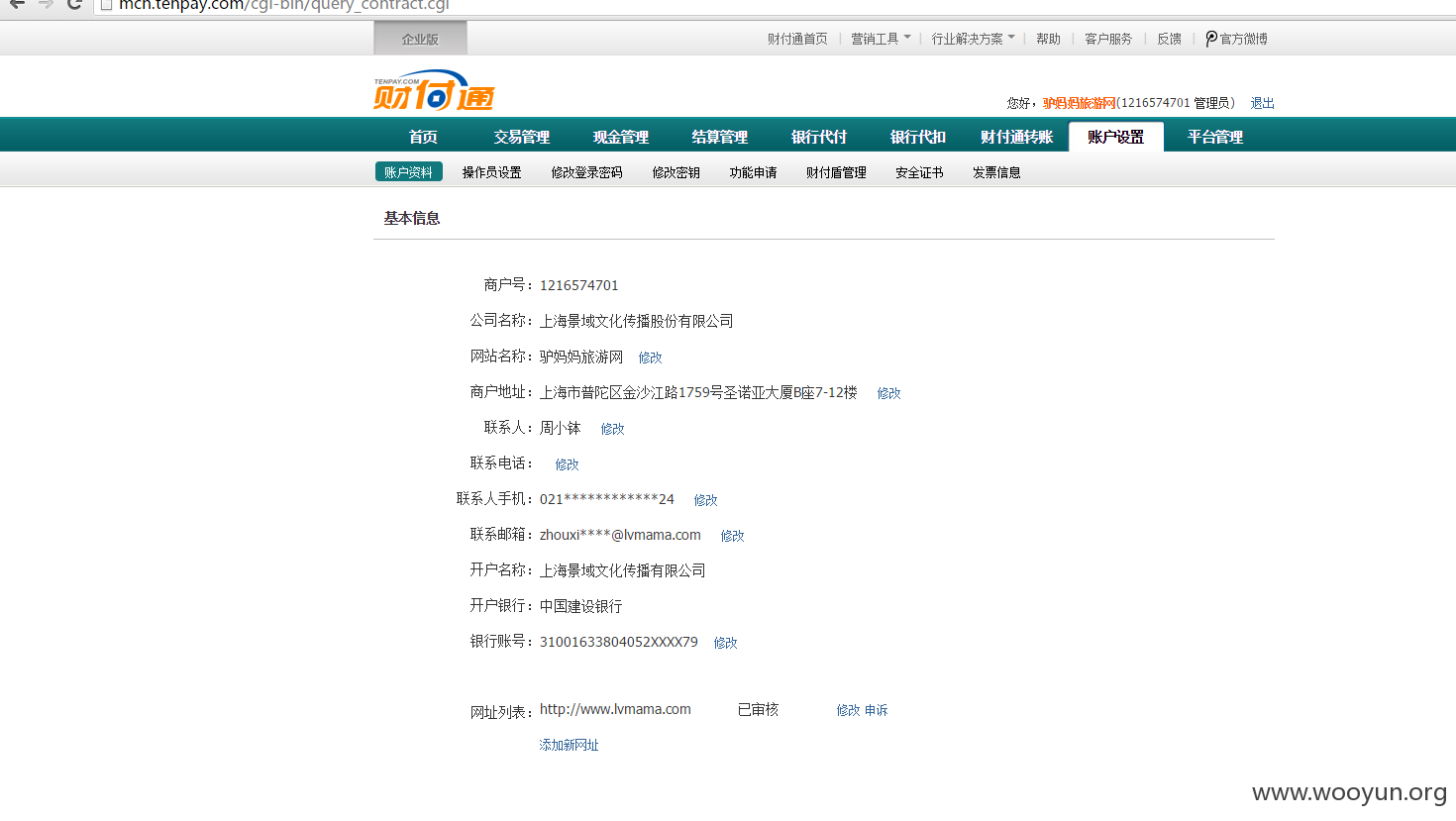Click company name 上海景域文化传播股份有限公司
The height and width of the screenshot is (821, 1456).
(636, 321)
